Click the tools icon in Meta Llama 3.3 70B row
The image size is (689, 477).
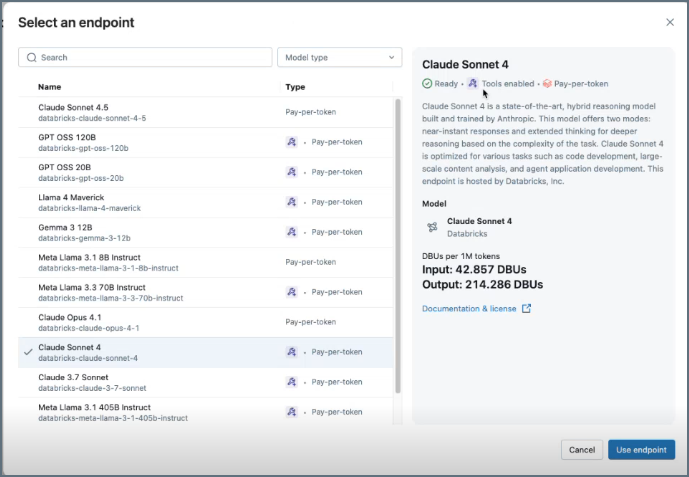pyautogui.click(x=292, y=292)
